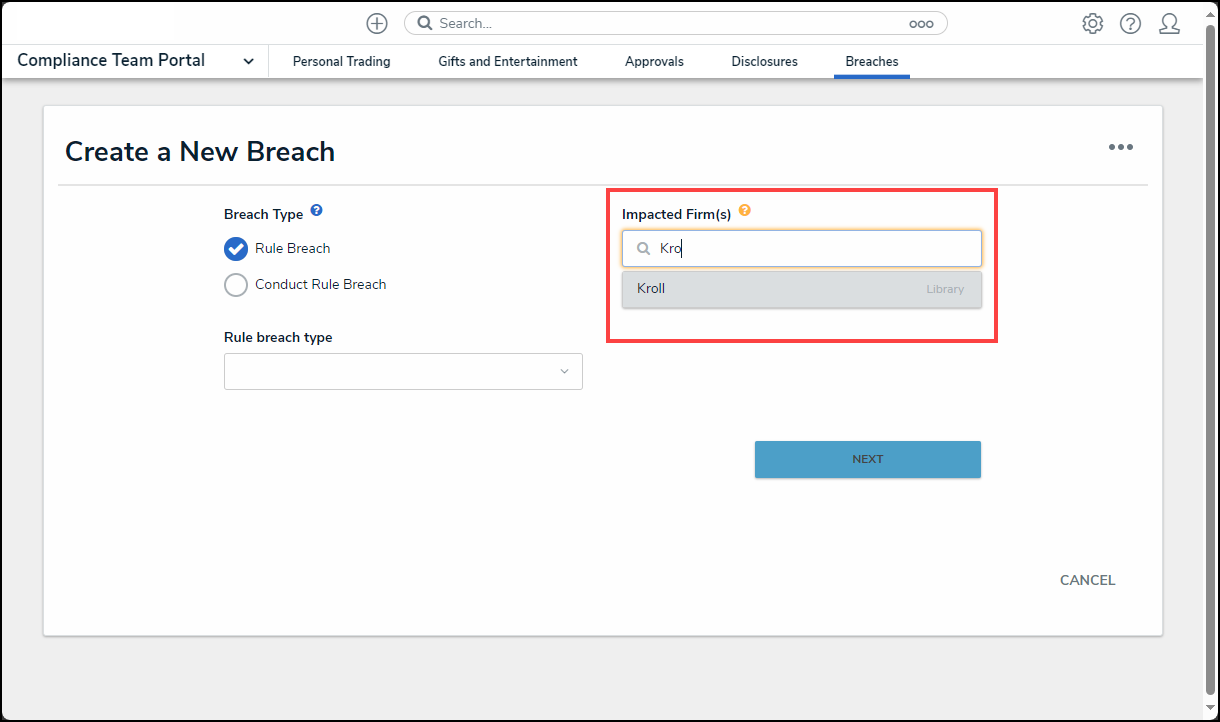The image size is (1220, 722).
Task: Select the Conduct Rule Breach radio option
Action: pyautogui.click(x=236, y=285)
